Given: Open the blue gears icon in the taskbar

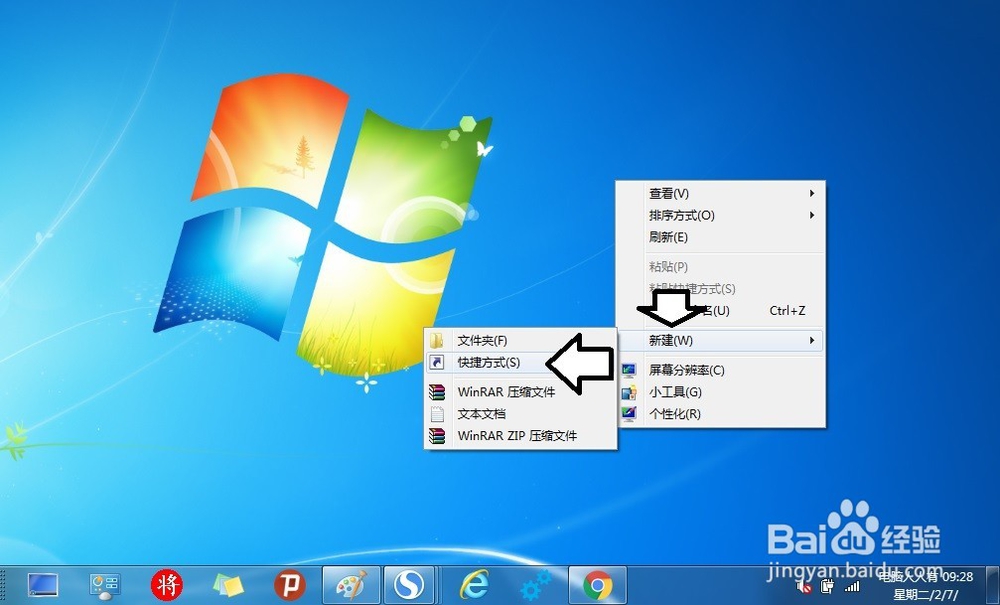Looking at the screenshot, I should click(x=536, y=585).
